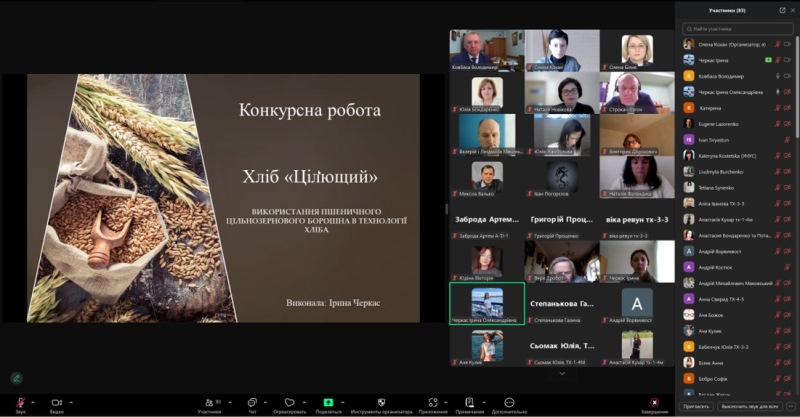
Task: Unmute microphone with the Звук icon
Action: pos(20,403)
